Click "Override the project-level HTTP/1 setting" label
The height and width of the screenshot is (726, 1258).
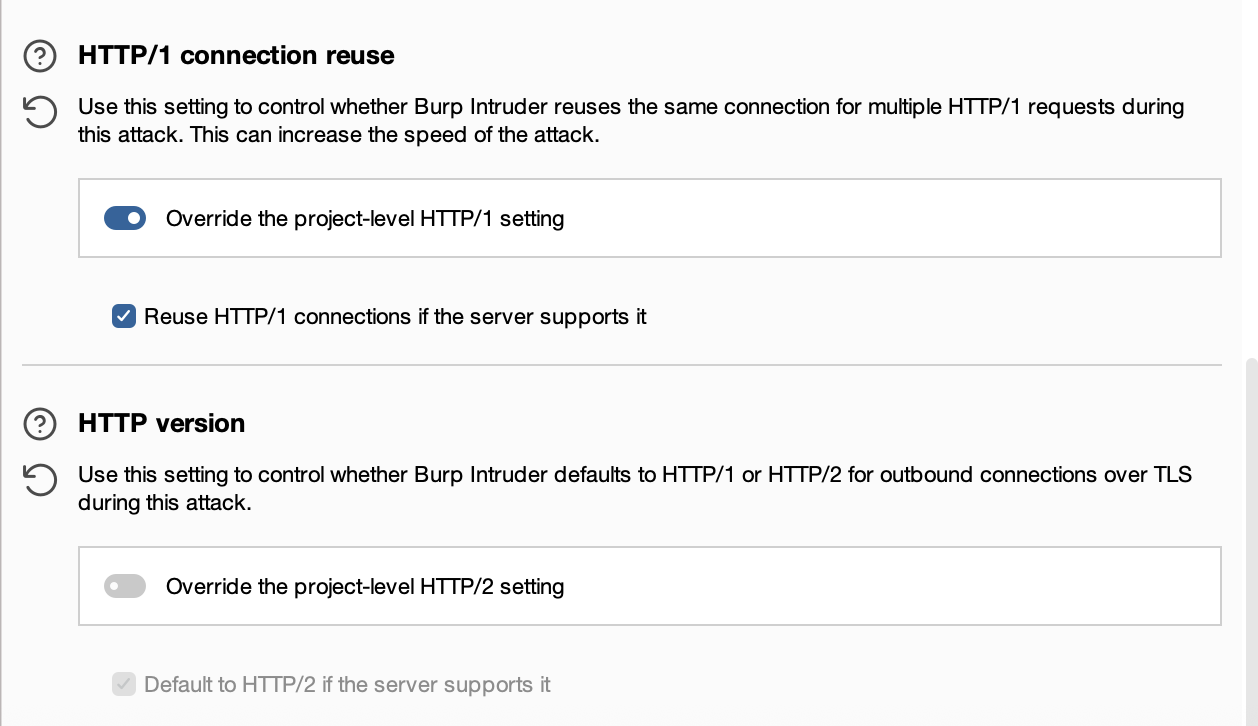pyautogui.click(x=365, y=218)
